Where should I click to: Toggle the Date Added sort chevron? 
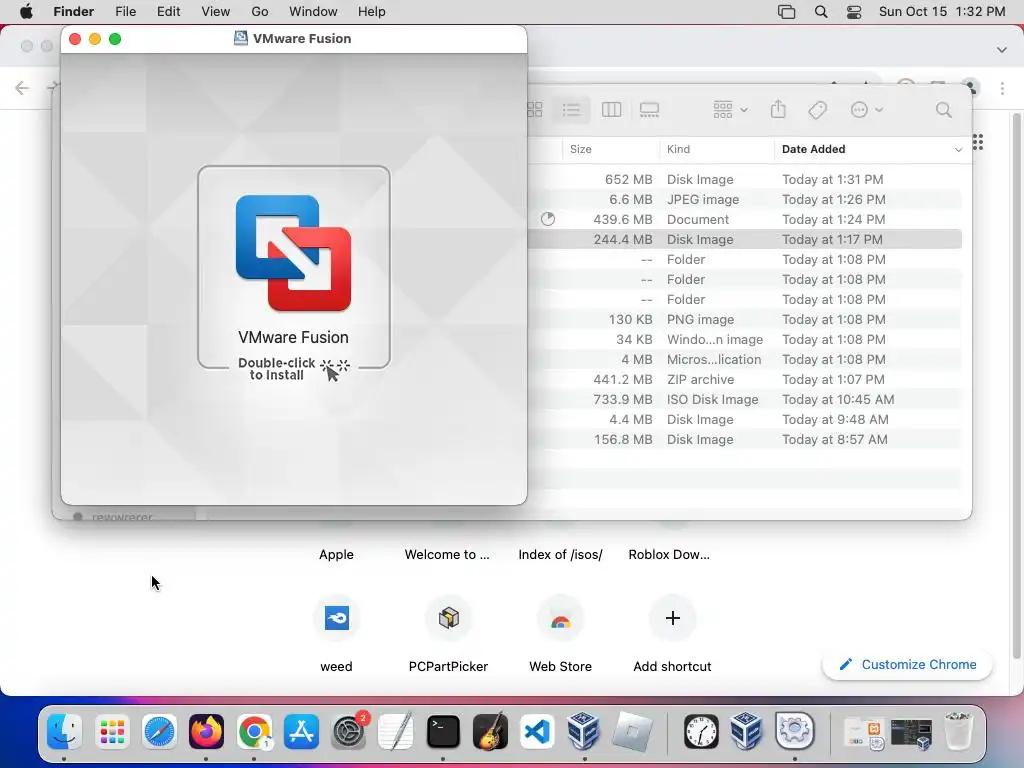point(958,150)
